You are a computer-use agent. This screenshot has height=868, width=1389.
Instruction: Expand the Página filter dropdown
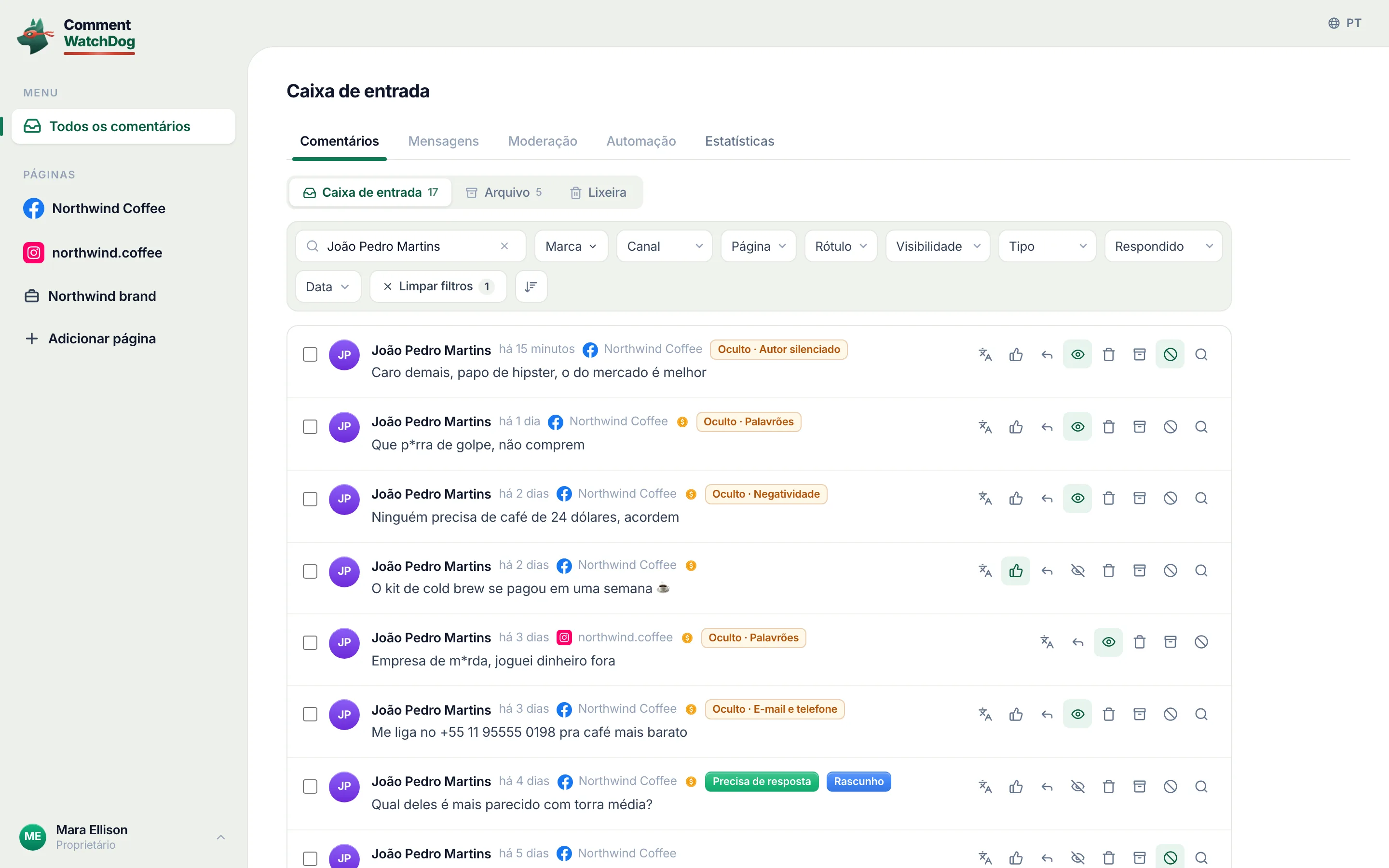(x=758, y=246)
